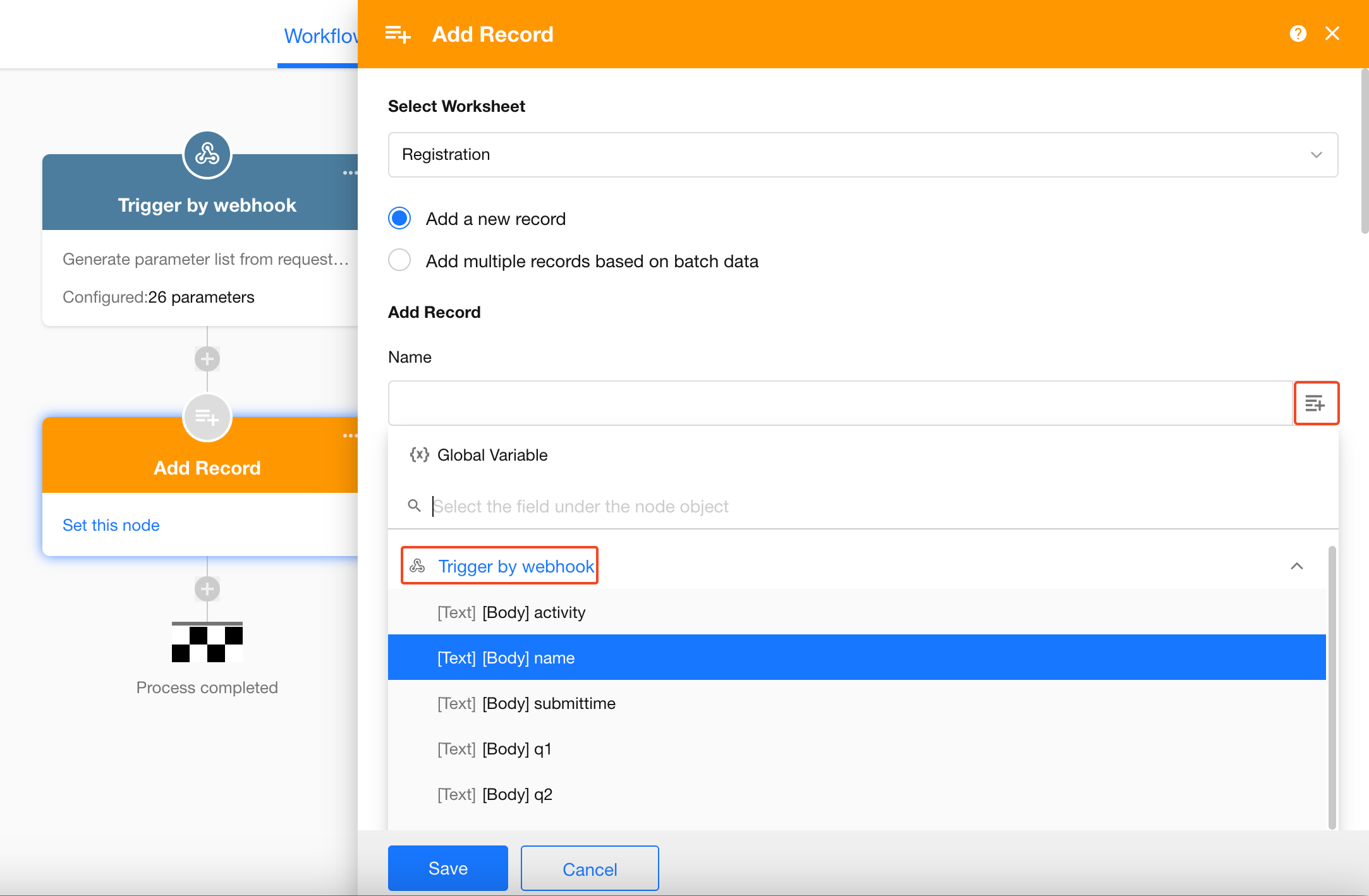The width and height of the screenshot is (1369, 896).
Task: Click the Add Record node circle icon
Action: [x=207, y=417]
